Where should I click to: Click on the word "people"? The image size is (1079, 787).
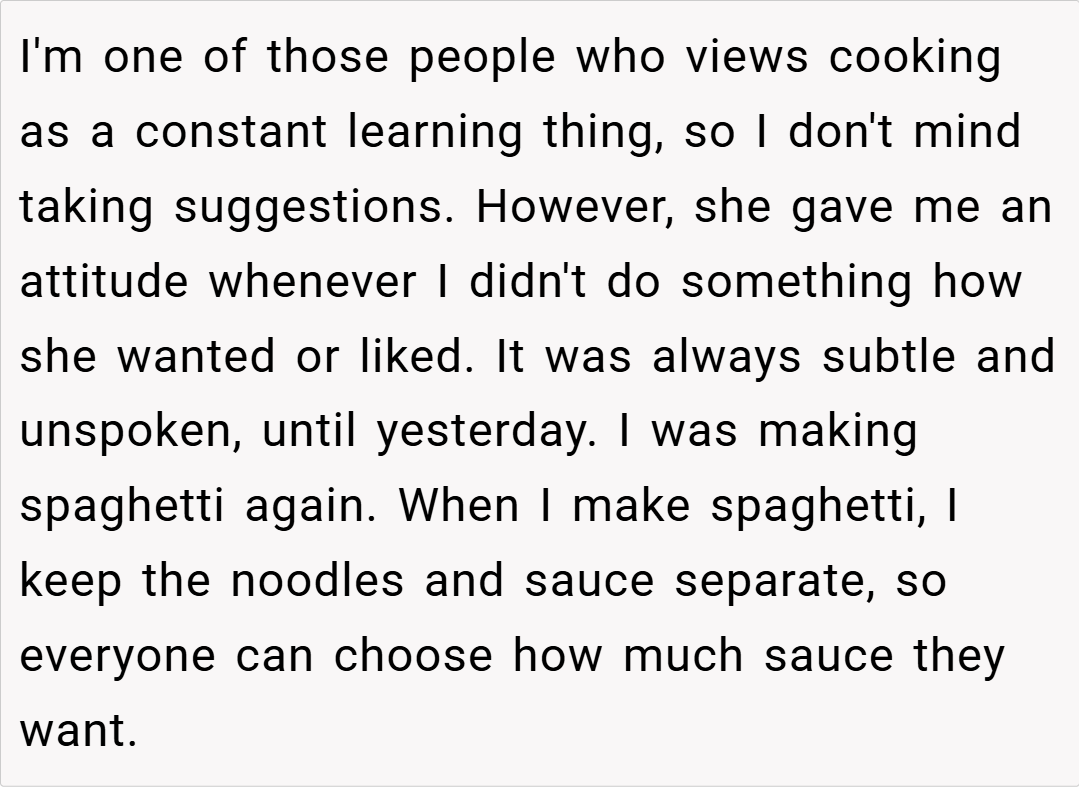point(484,59)
